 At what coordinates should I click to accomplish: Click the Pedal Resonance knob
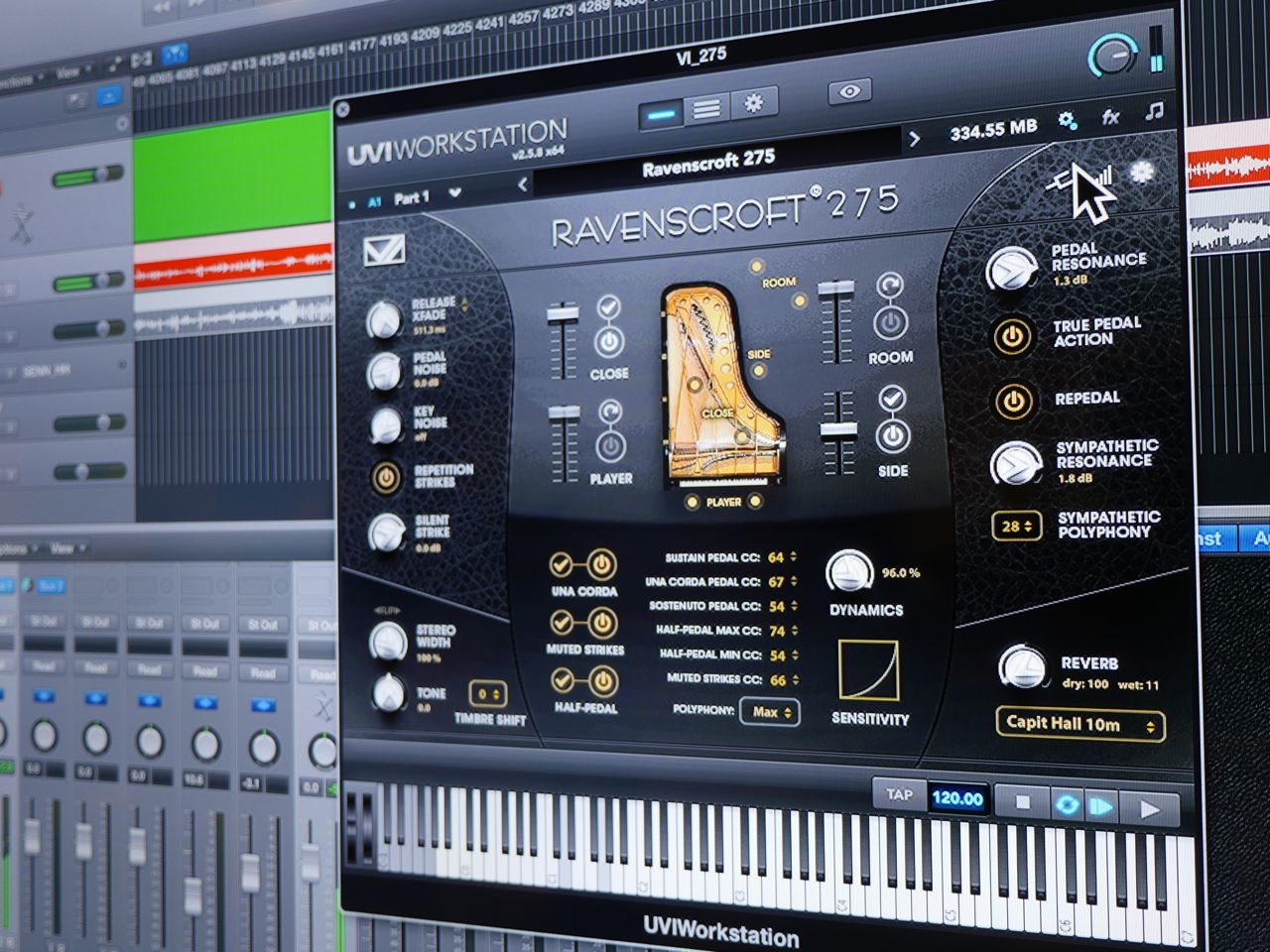1011,269
